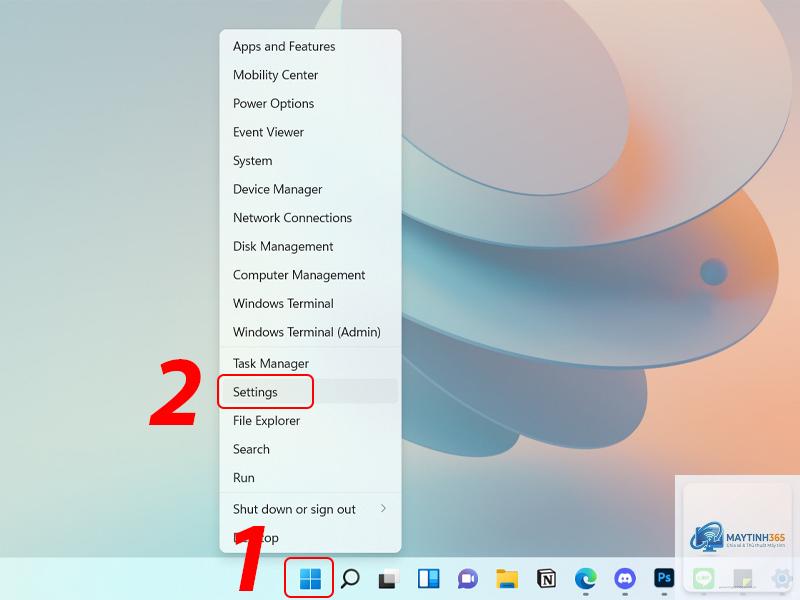Launch Photoshop from the taskbar

point(664,578)
